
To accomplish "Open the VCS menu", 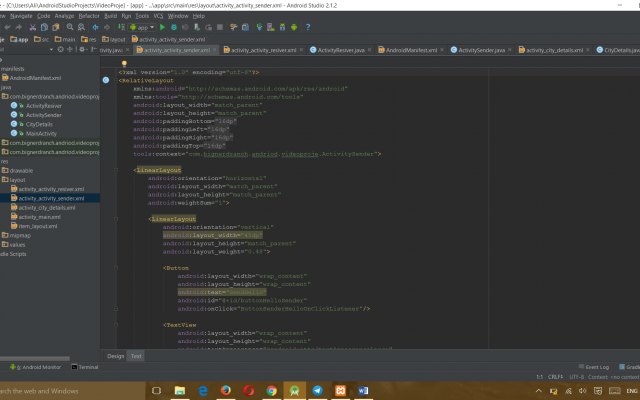I will [158, 16].
